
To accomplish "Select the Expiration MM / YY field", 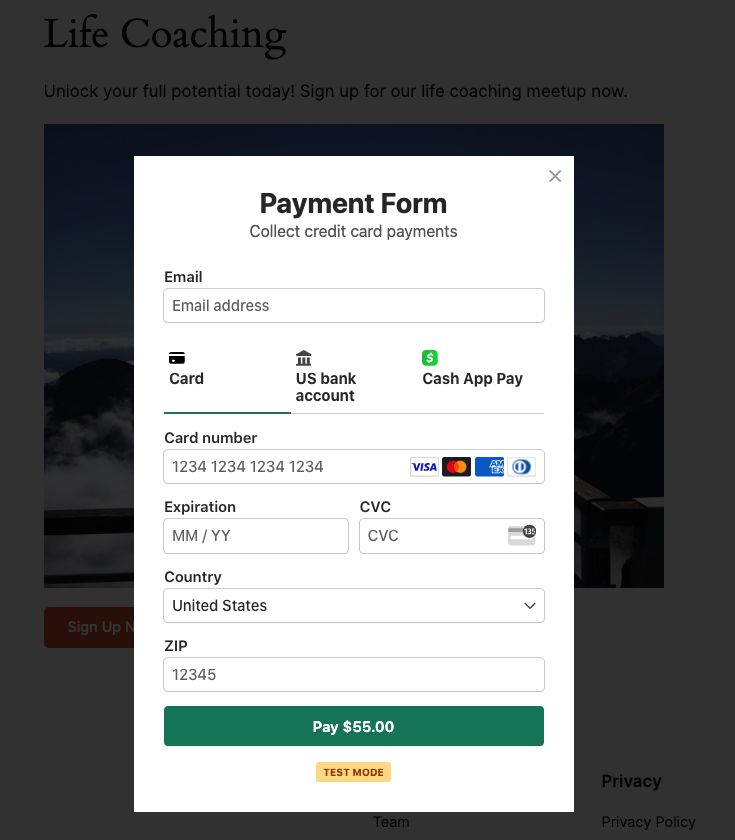I will pos(256,536).
